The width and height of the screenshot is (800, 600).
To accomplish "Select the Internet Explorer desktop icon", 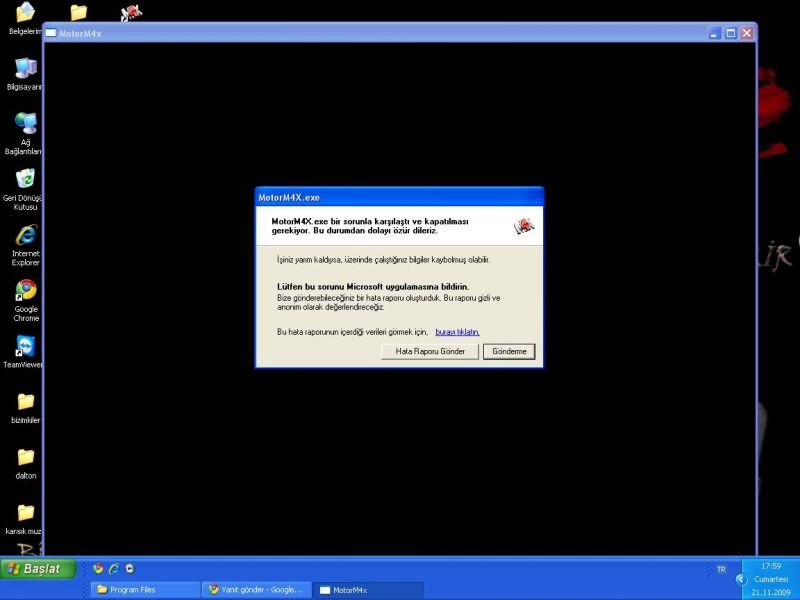I will 26,245.
